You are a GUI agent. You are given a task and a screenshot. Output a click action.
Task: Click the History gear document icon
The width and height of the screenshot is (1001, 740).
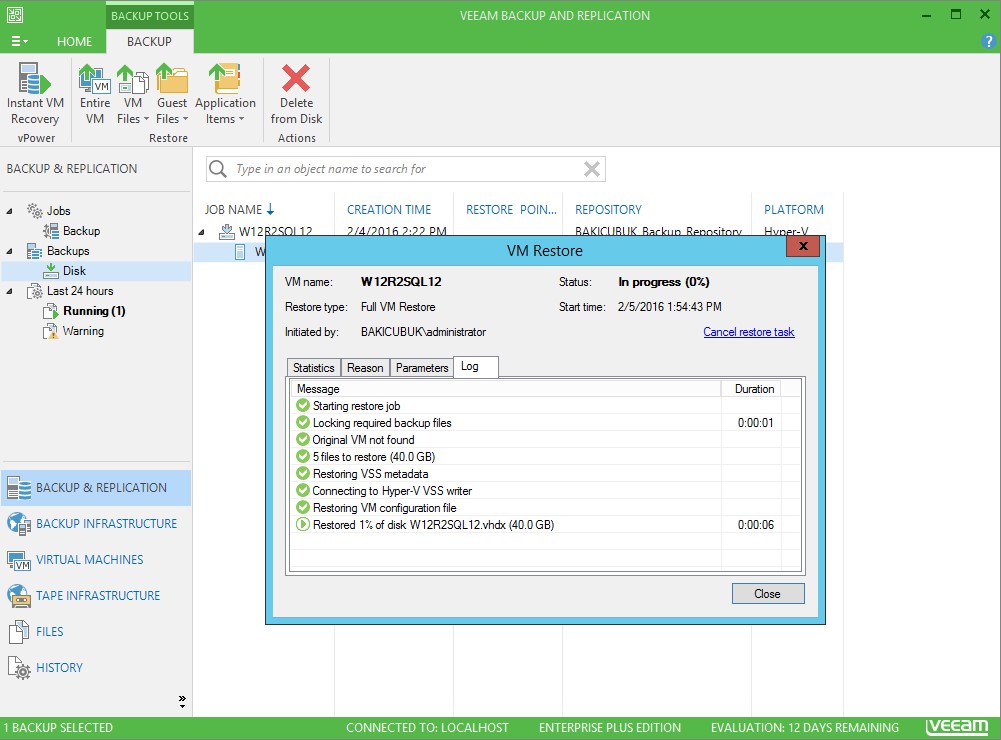click(x=19, y=668)
